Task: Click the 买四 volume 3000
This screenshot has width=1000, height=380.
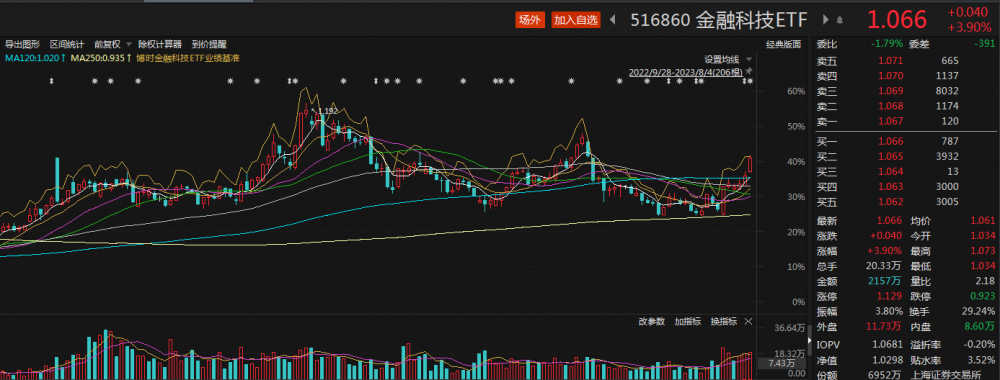Action: pyautogui.click(x=948, y=187)
